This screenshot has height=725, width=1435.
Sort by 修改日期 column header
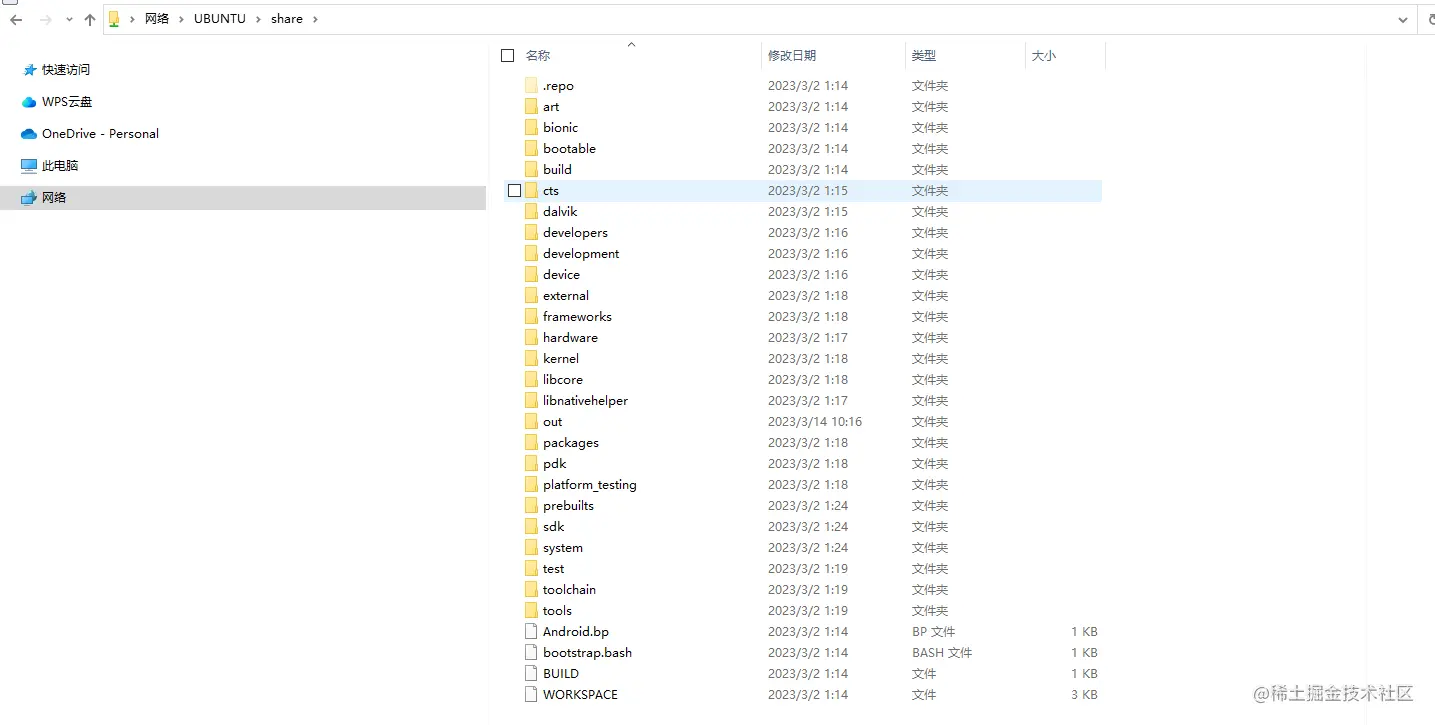(792, 56)
